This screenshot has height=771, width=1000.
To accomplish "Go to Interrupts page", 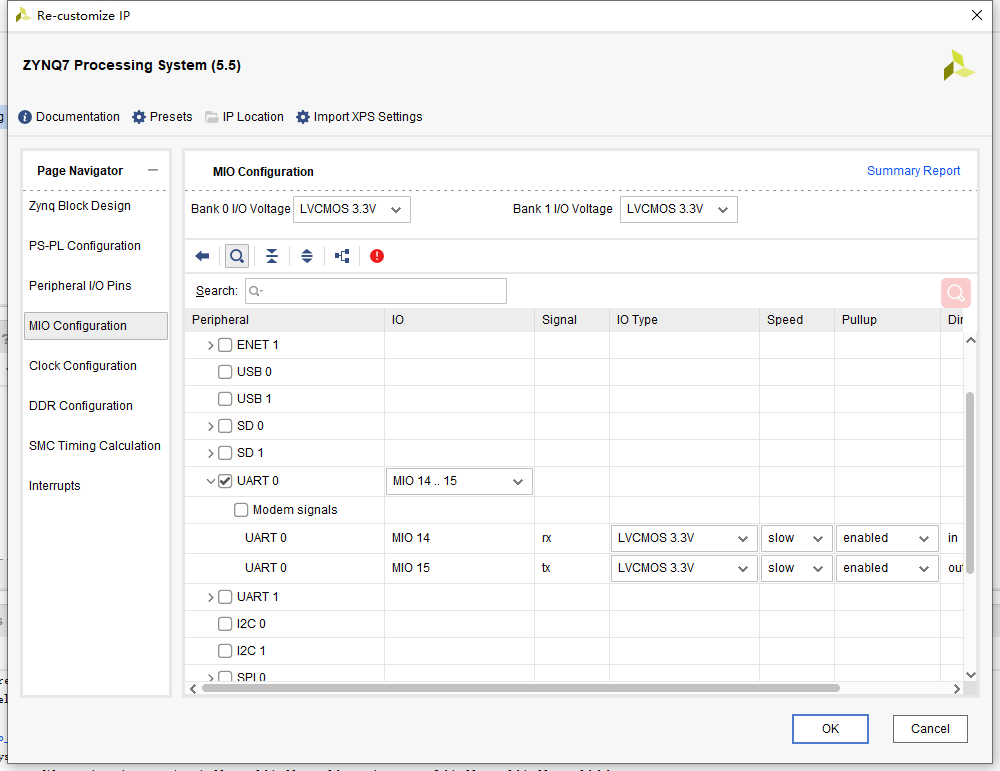I will pyautogui.click(x=55, y=486).
